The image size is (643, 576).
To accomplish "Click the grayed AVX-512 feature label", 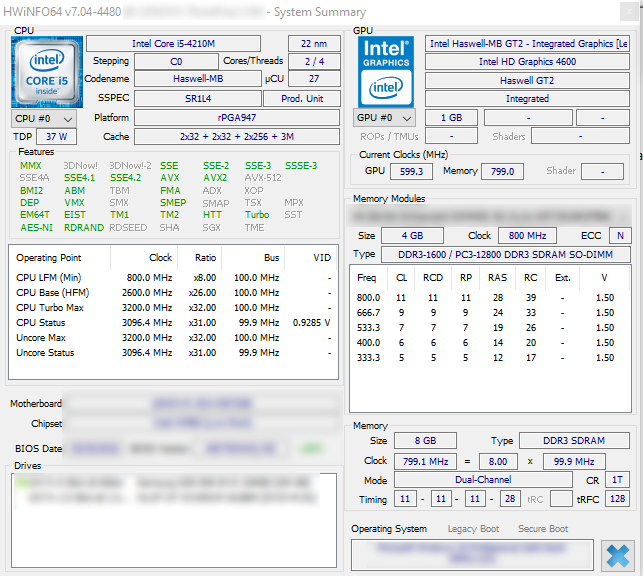I will (x=263, y=178).
